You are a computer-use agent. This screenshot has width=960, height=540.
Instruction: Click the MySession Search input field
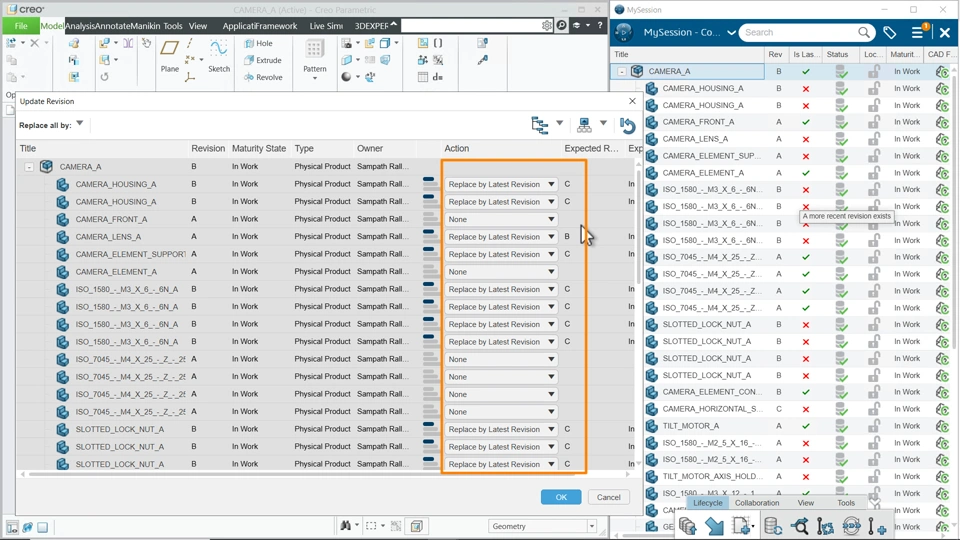coord(796,32)
